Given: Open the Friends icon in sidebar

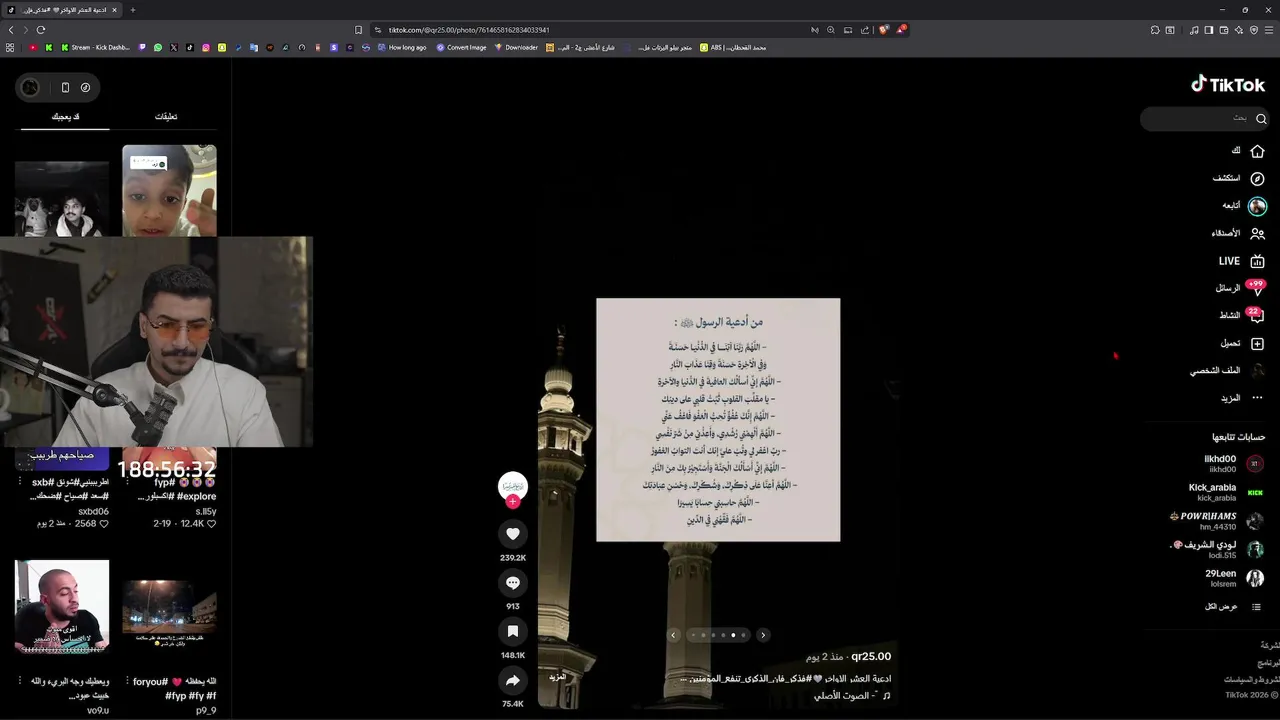Looking at the screenshot, I should (1257, 233).
